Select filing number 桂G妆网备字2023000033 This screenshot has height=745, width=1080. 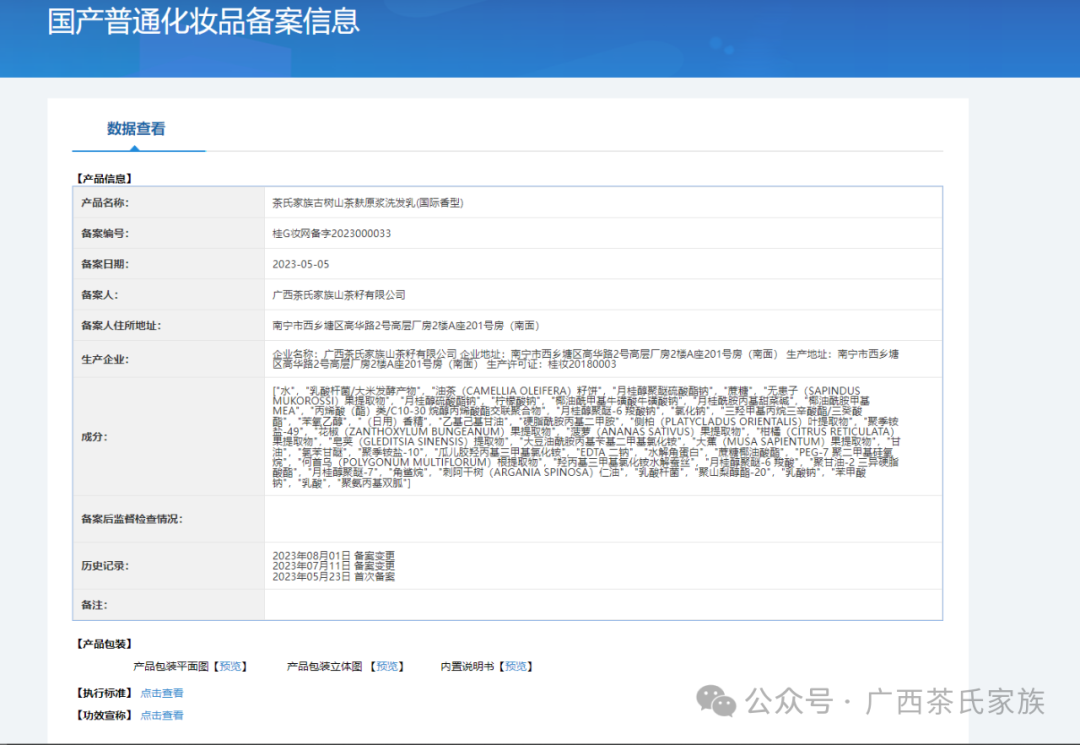(x=331, y=233)
